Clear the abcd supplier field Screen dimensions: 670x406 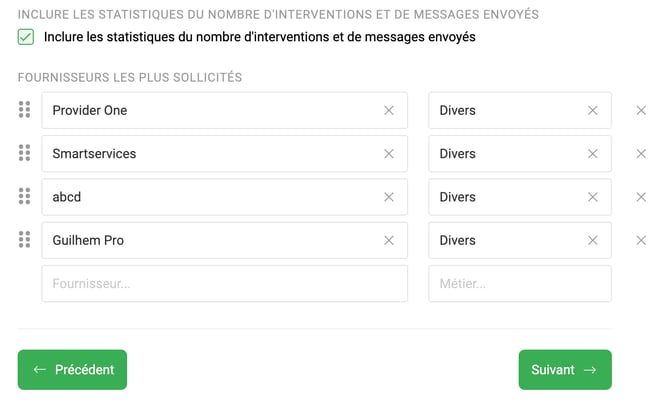389,197
